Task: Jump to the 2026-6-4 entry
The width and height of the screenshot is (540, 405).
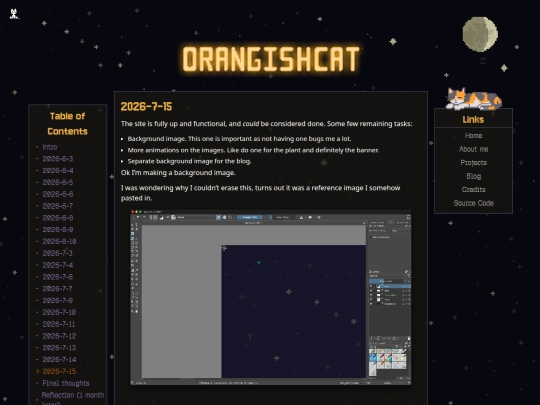Action: (58, 170)
